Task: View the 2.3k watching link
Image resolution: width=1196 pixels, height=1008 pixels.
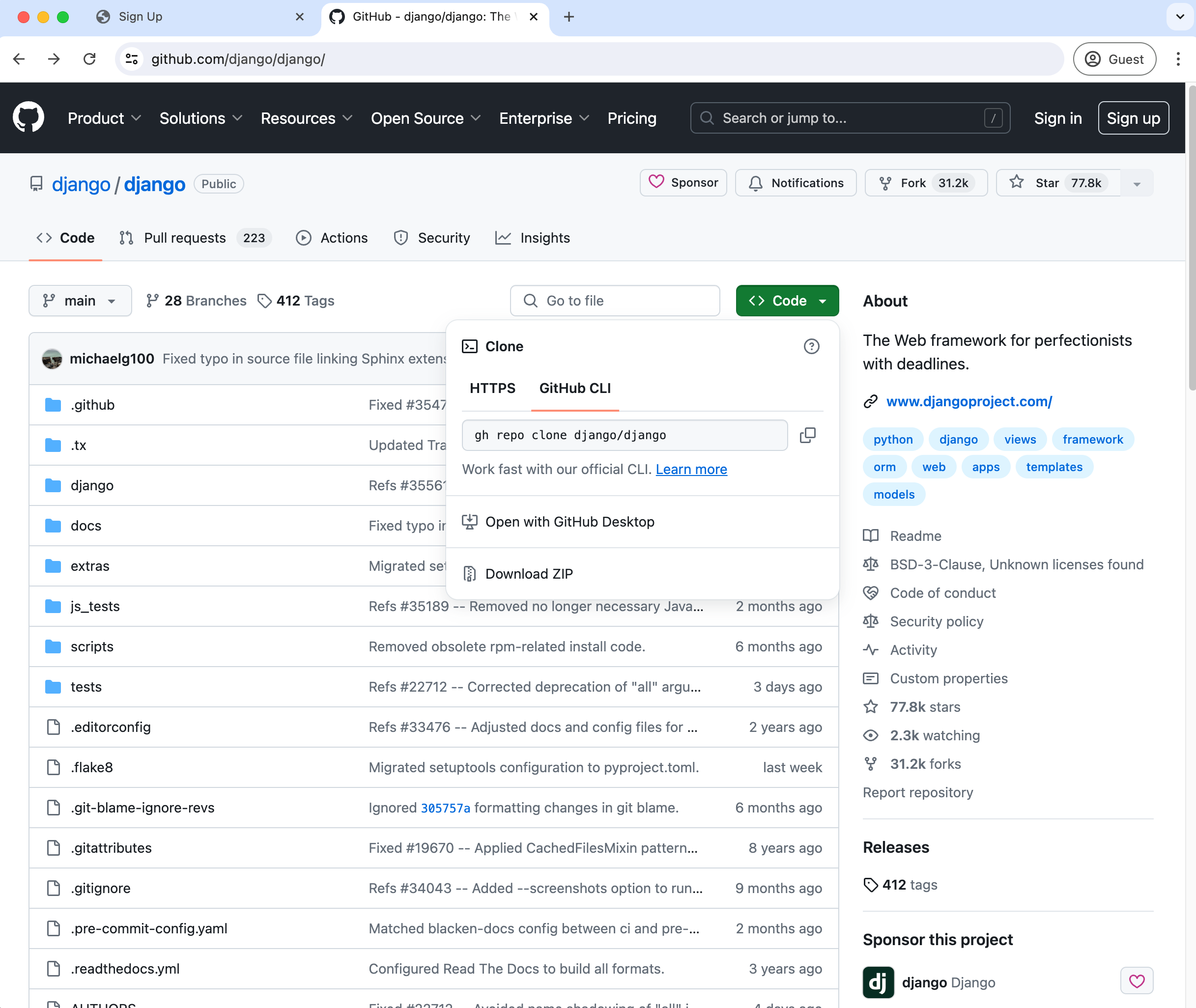Action: point(934,736)
